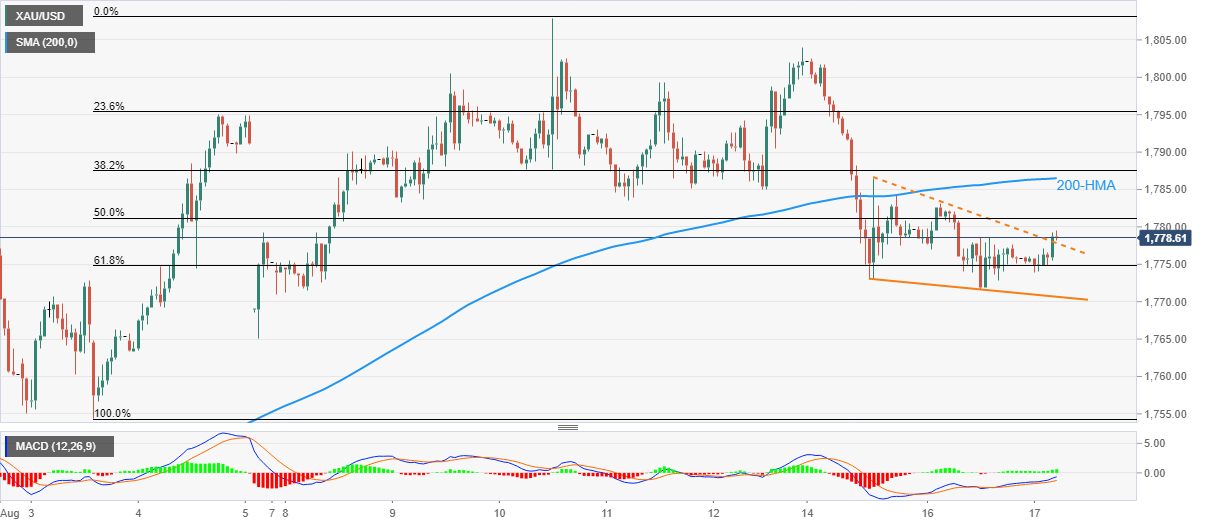Click the pane resize handle above MACD
Viewport: 1207px width, 526px height.
tap(568, 428)
